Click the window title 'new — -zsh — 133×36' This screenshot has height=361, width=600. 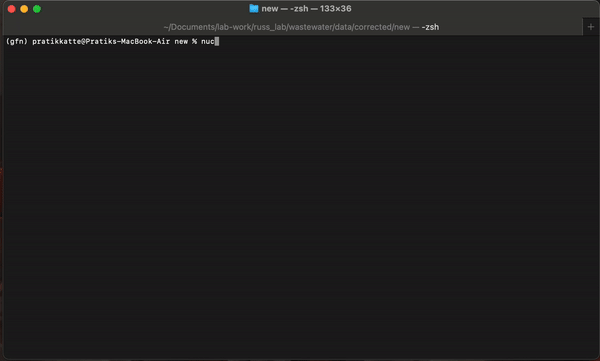(306, 8)
